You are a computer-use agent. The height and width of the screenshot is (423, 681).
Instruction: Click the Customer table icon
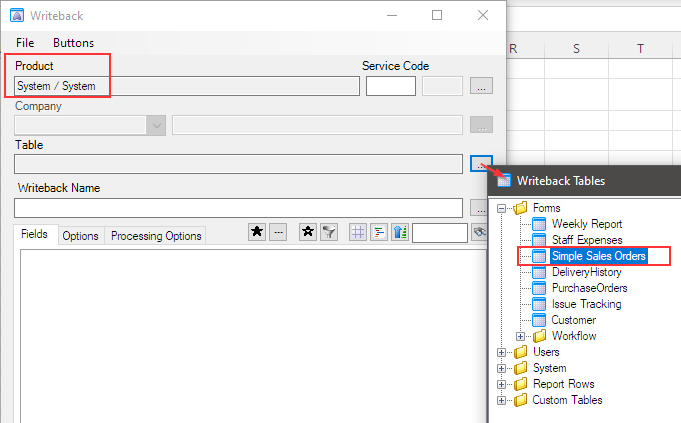(x=539, y=320)
